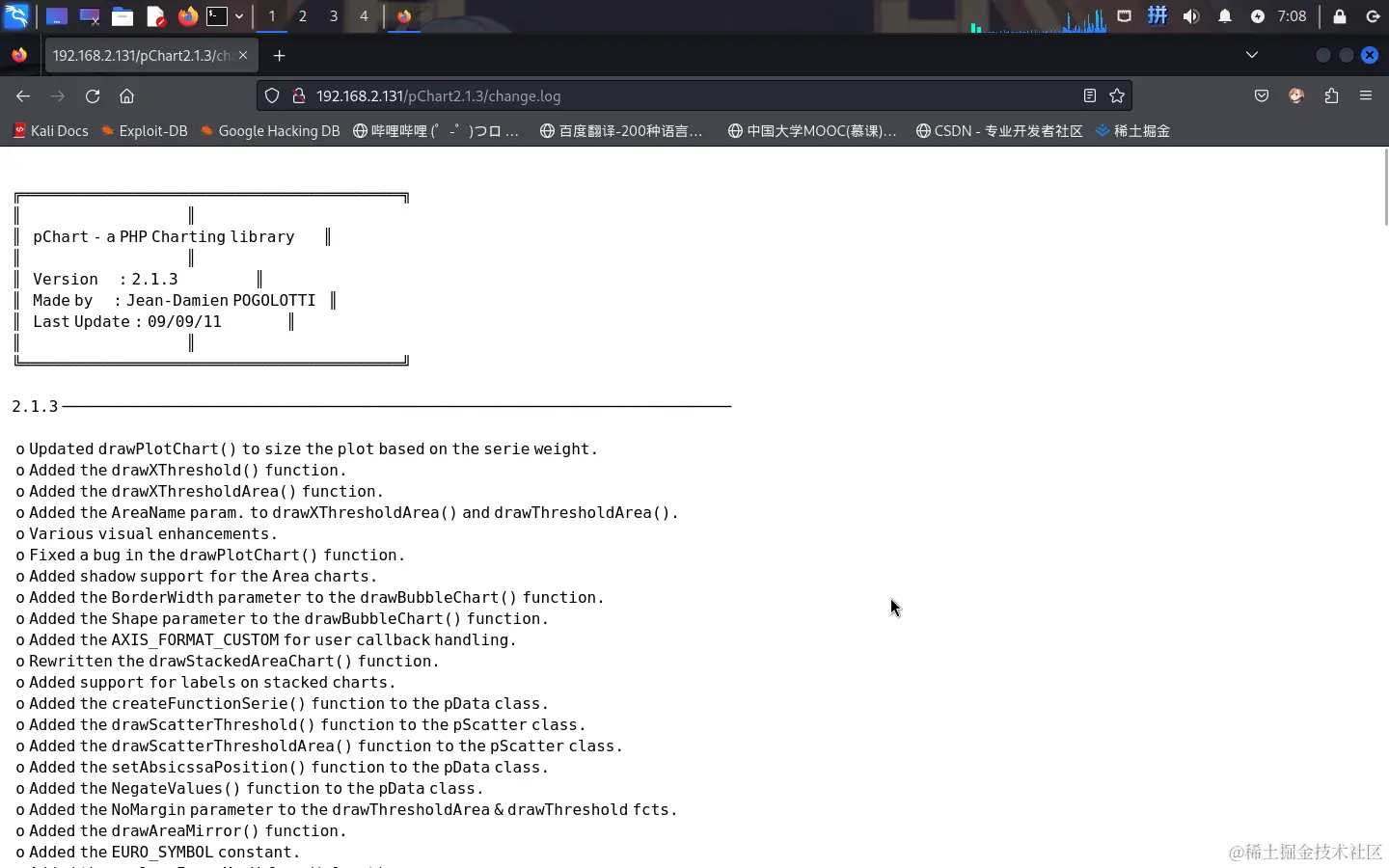Click the Firefox window button in the panel
The image size is (1389, 868).
[404, 16]
